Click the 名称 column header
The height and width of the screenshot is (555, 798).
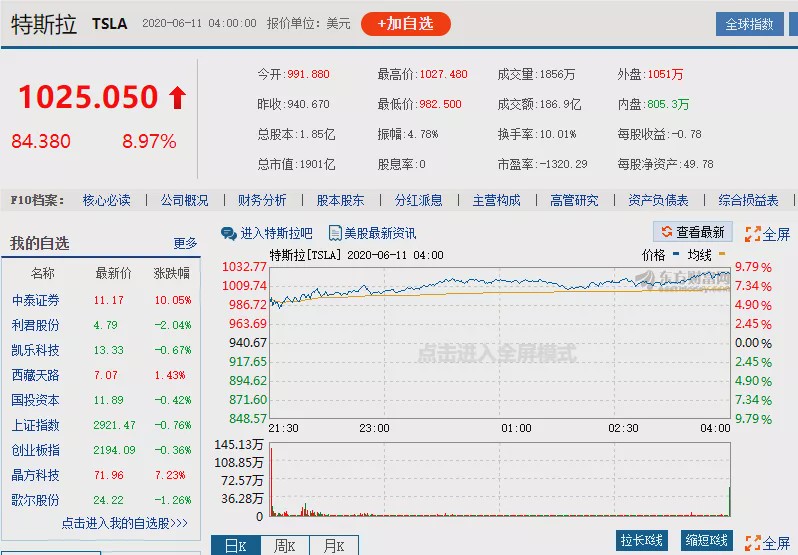tap(42, 274)
